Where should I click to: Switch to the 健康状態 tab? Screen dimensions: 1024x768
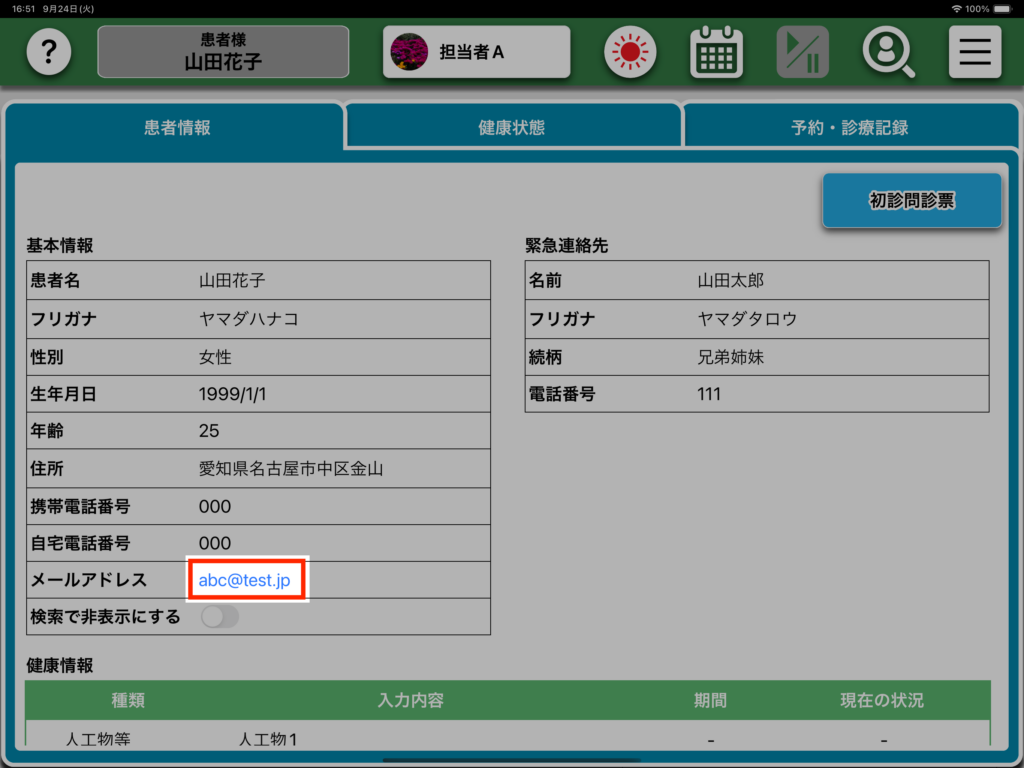tap(512, 128)
